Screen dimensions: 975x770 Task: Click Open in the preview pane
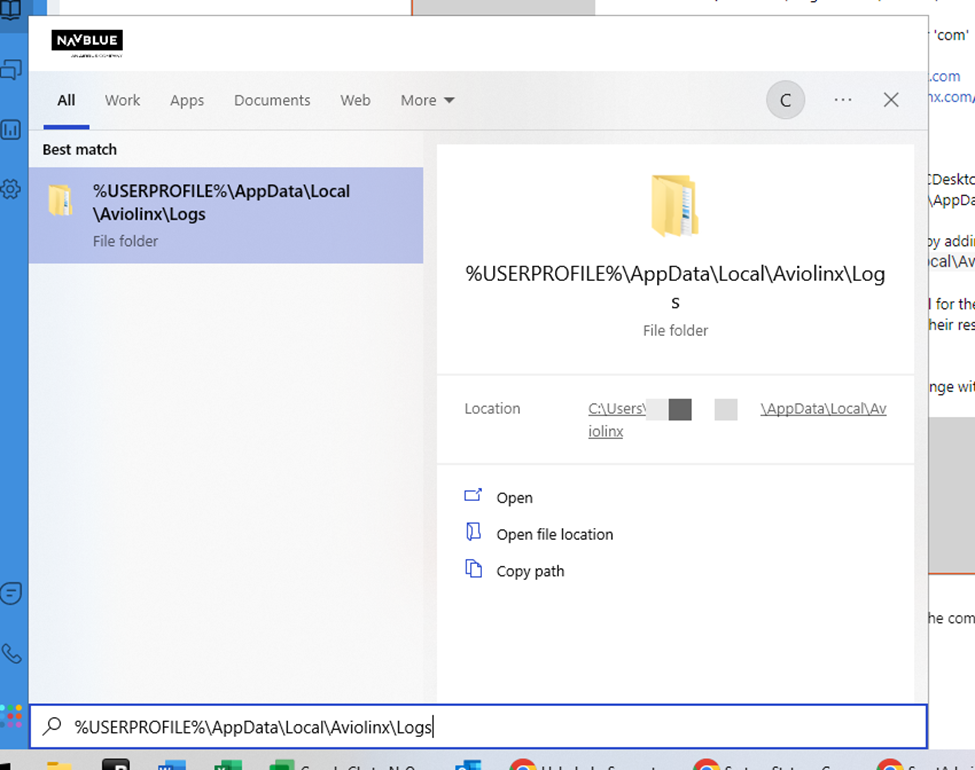coord(514,498)
